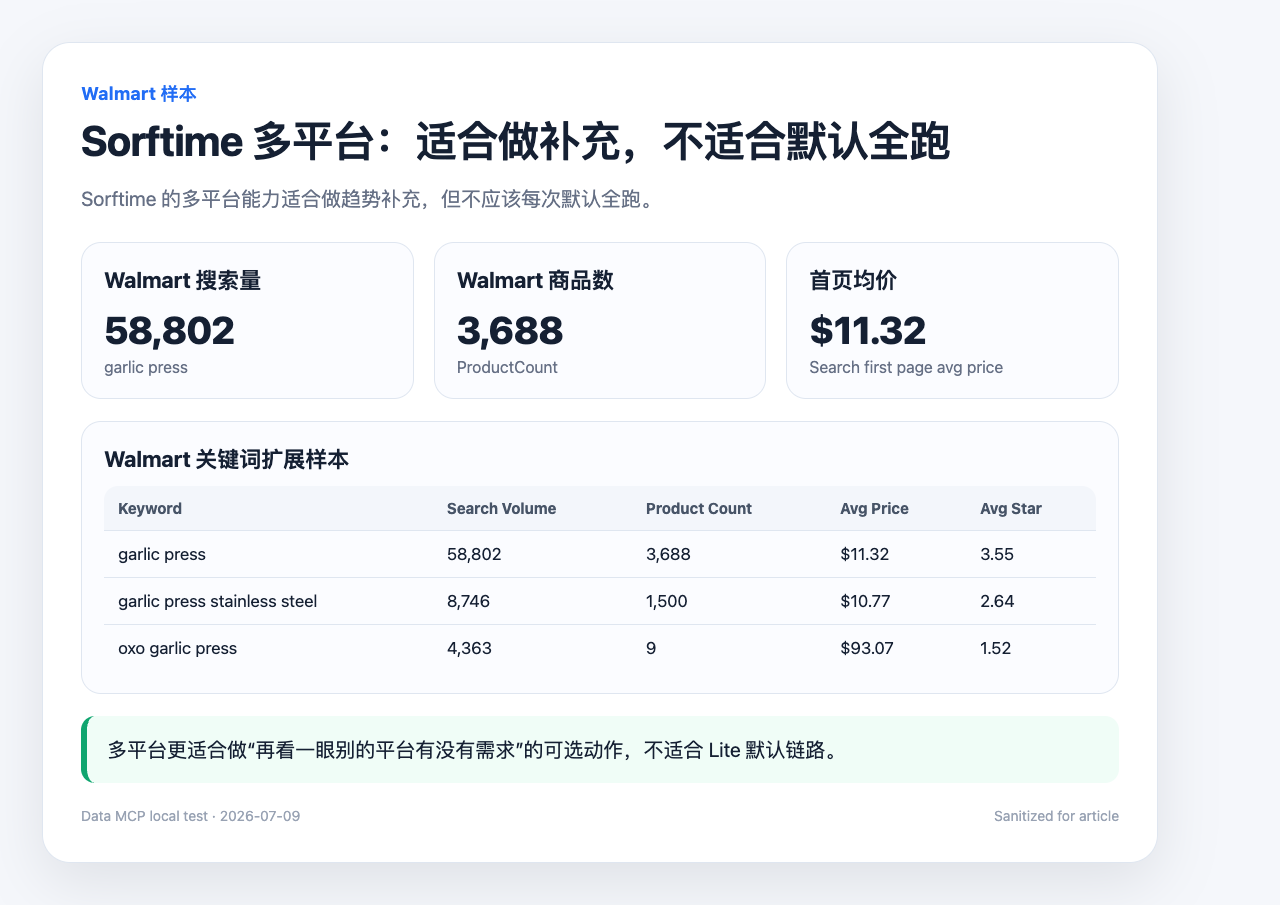Select the heading "Sorftime 多平台：适合做补充，不适合默认全跑"

click(515, 142)
